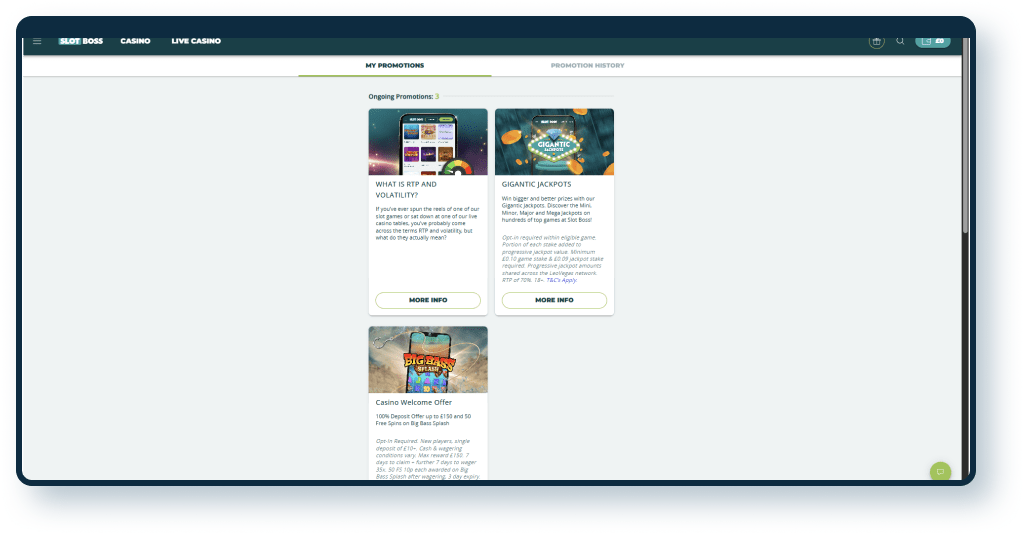1024x534 pixels.
Task: Open the gift promotions icon
Action: (876, 41)
